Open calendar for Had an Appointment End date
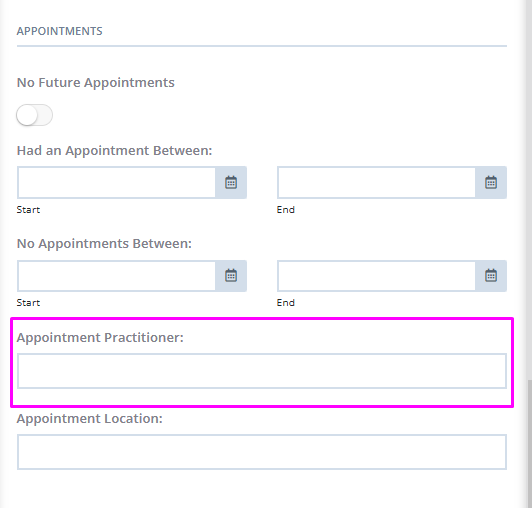Screen dimensions: 532x508 pos(491,183)
